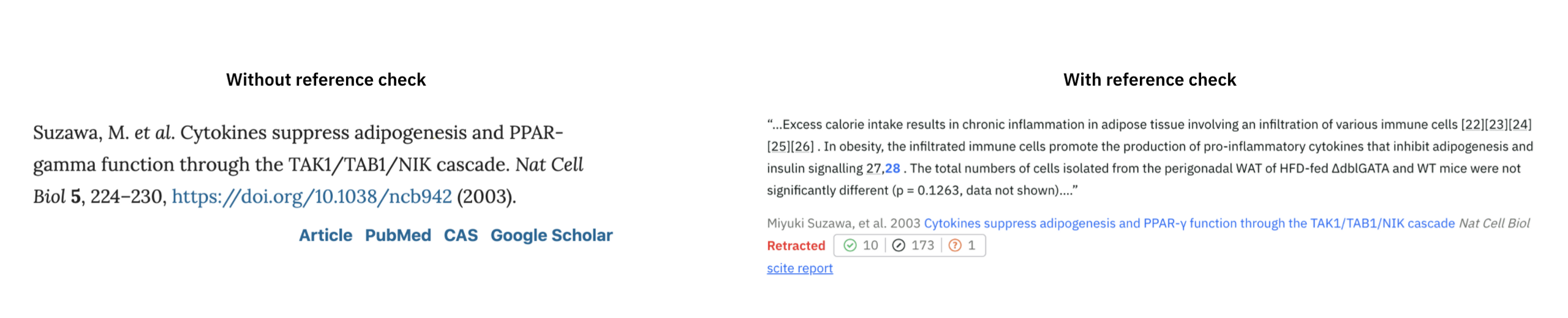Viewport: 1568px width, 318px height.
Task: Open the blue Cytokines suppress adipogenesis title link
Action: coord(1188,224)
